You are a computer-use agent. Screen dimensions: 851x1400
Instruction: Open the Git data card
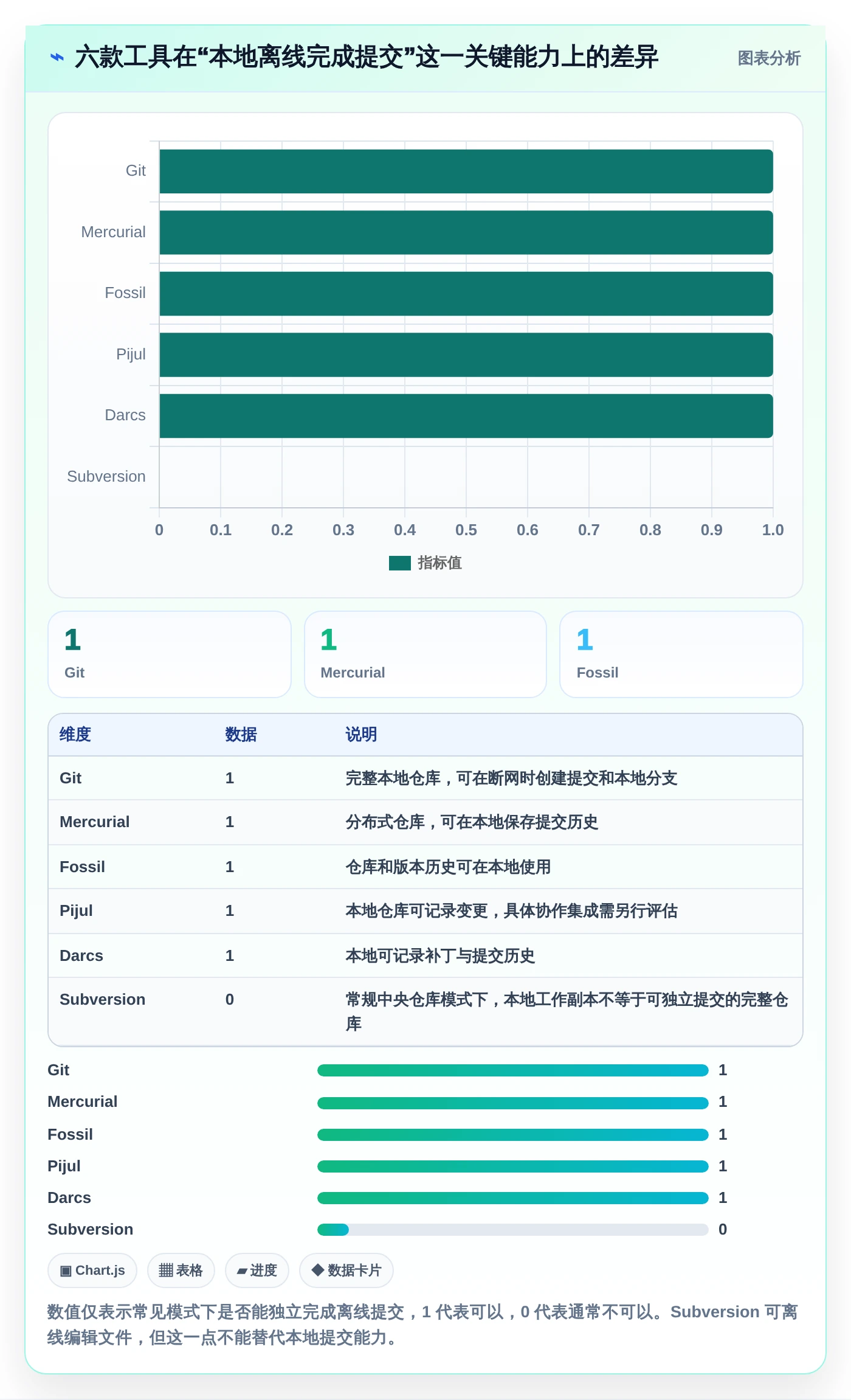tap(170, 654)
